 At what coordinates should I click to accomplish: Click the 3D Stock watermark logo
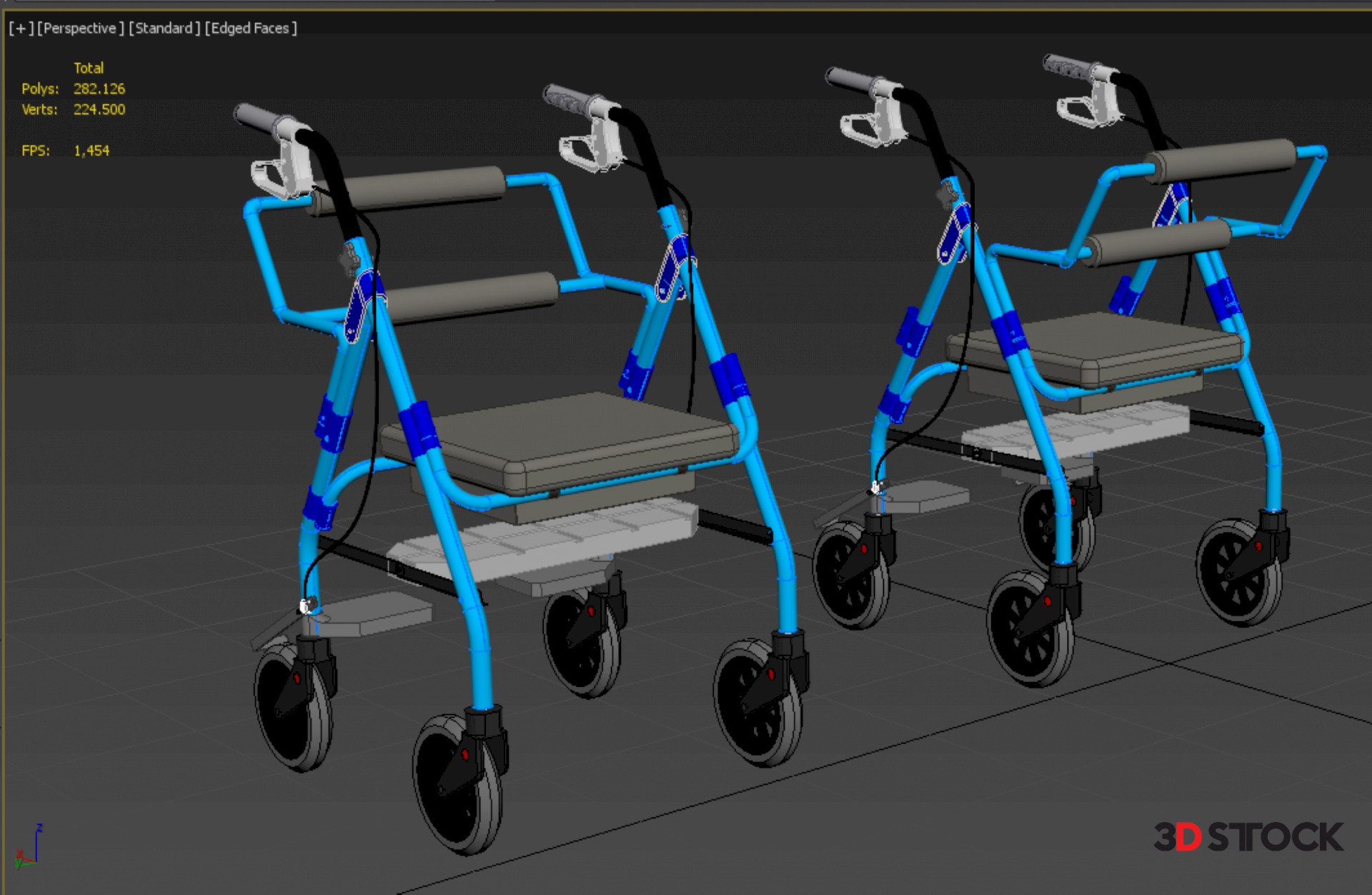pos(1248,837)
